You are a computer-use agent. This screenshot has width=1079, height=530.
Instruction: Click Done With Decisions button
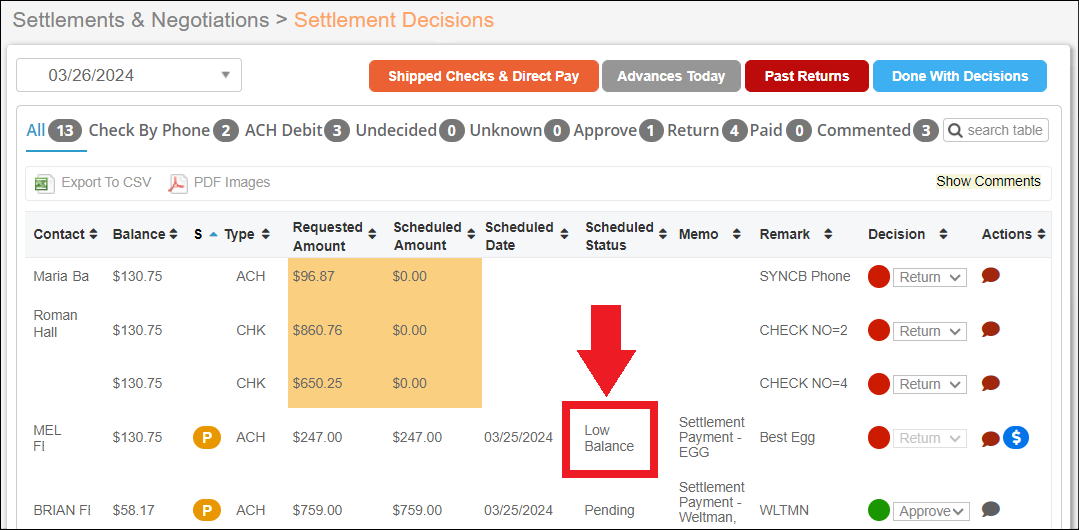[x=960, y=76]
